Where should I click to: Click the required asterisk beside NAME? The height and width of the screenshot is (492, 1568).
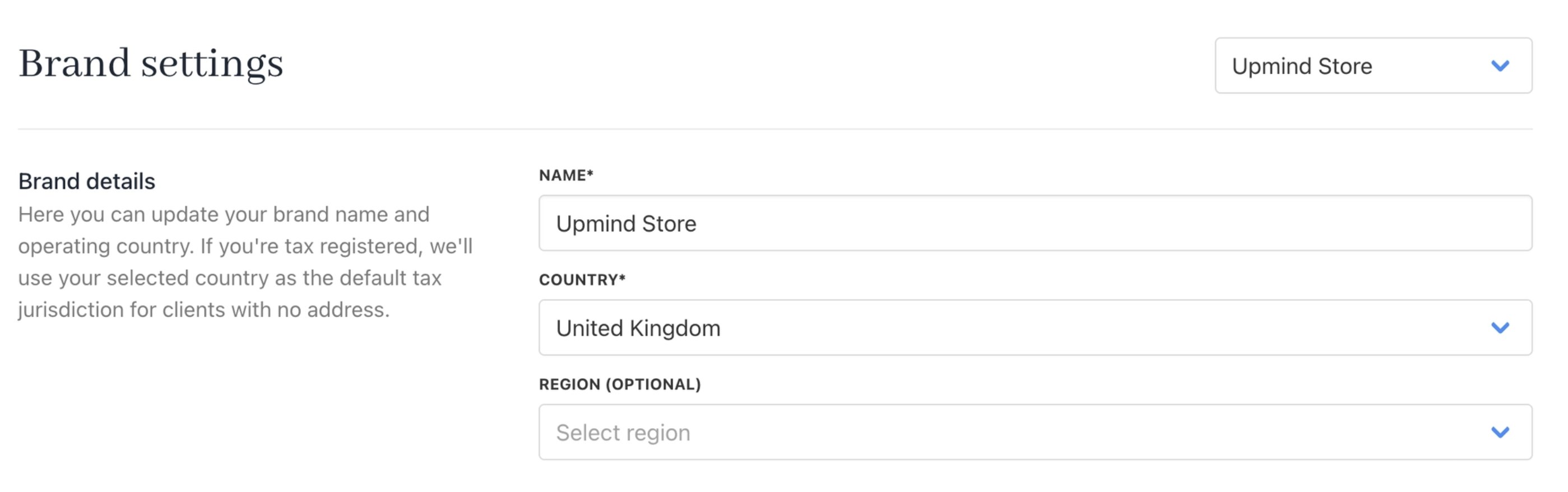coord(590,174)
